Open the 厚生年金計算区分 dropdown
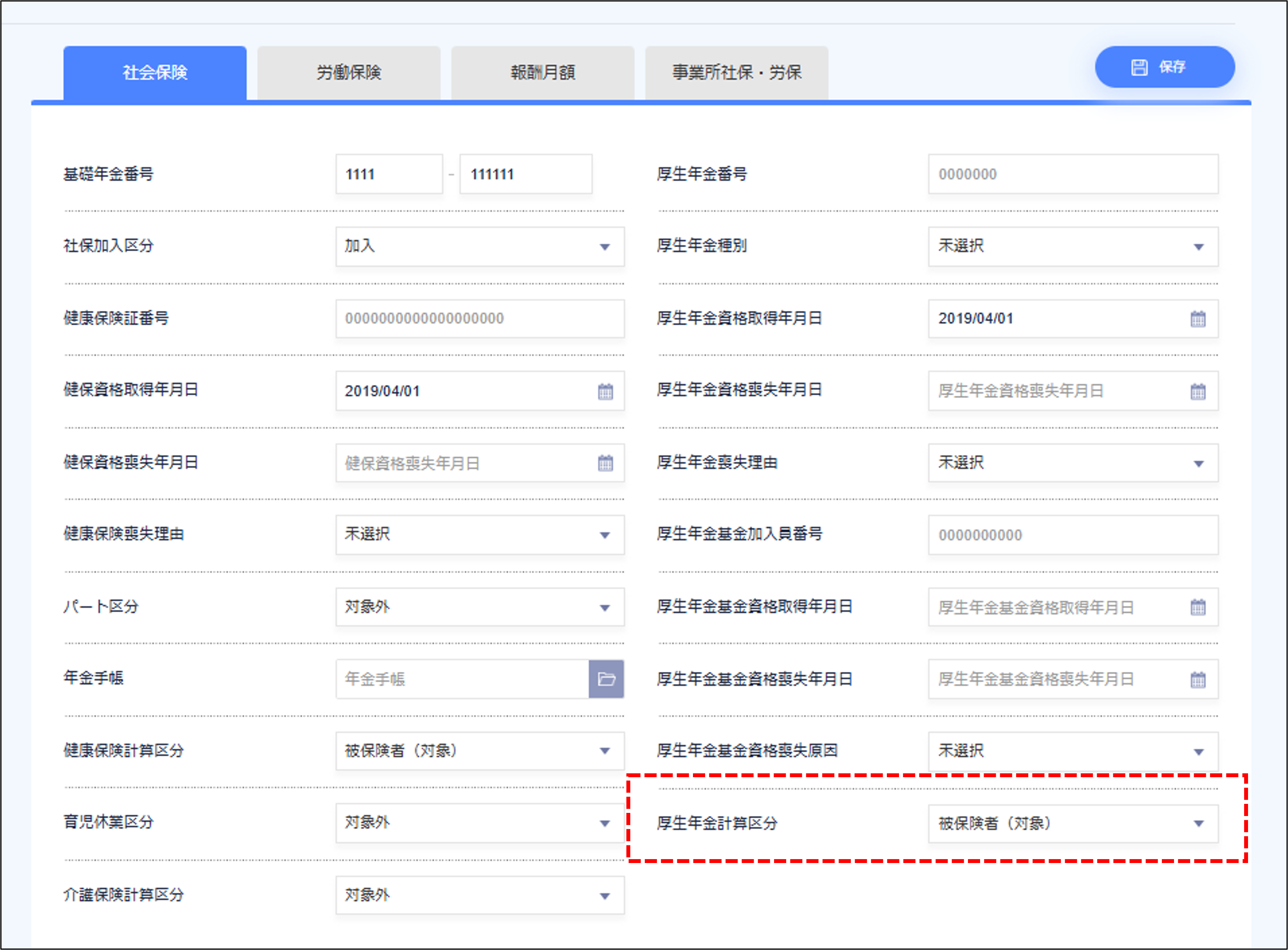Screen dimensions: 1288x950 click(1073, 823)
